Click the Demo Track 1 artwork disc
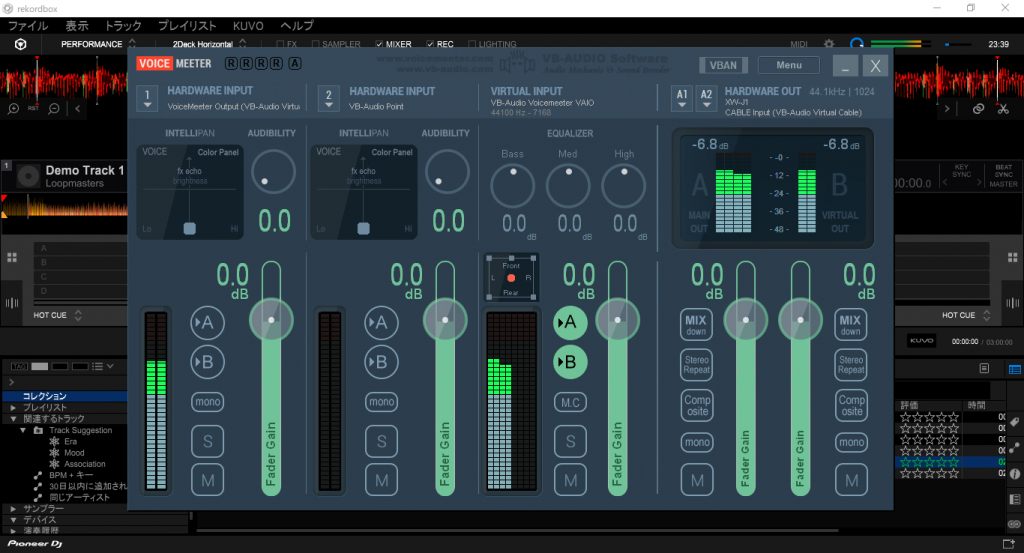 [27, 176]
